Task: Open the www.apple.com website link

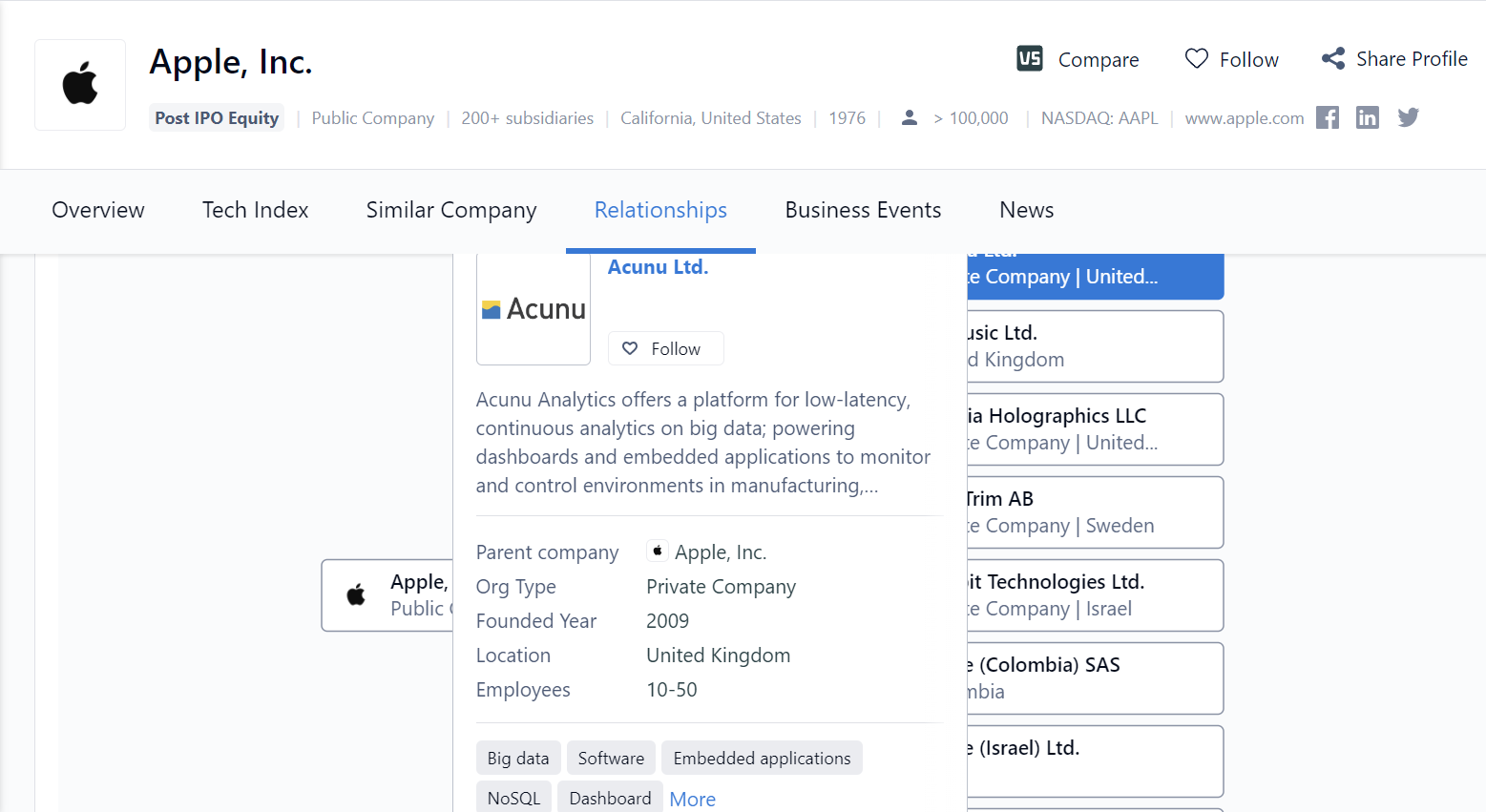Action: pyautogui.click(x=1244, y=117)
